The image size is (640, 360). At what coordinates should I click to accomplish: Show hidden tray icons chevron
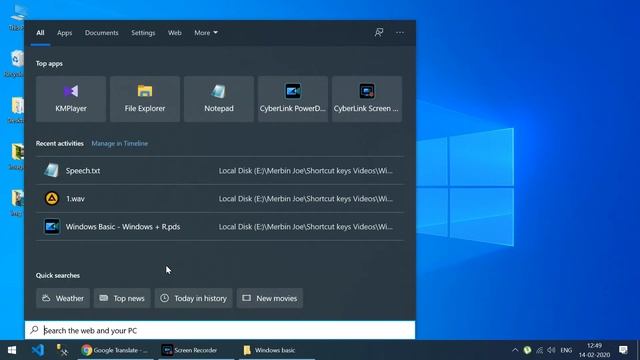pos(515,350)
